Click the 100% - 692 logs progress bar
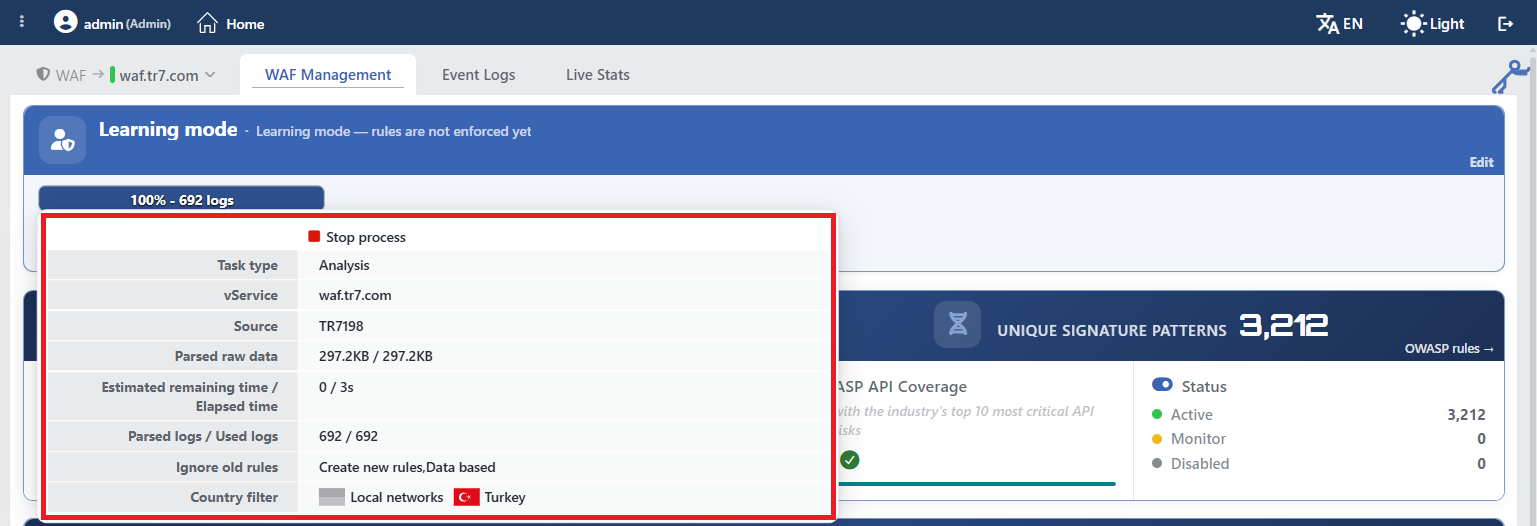This screenshot has width=1537, height=526. (182, 199)
